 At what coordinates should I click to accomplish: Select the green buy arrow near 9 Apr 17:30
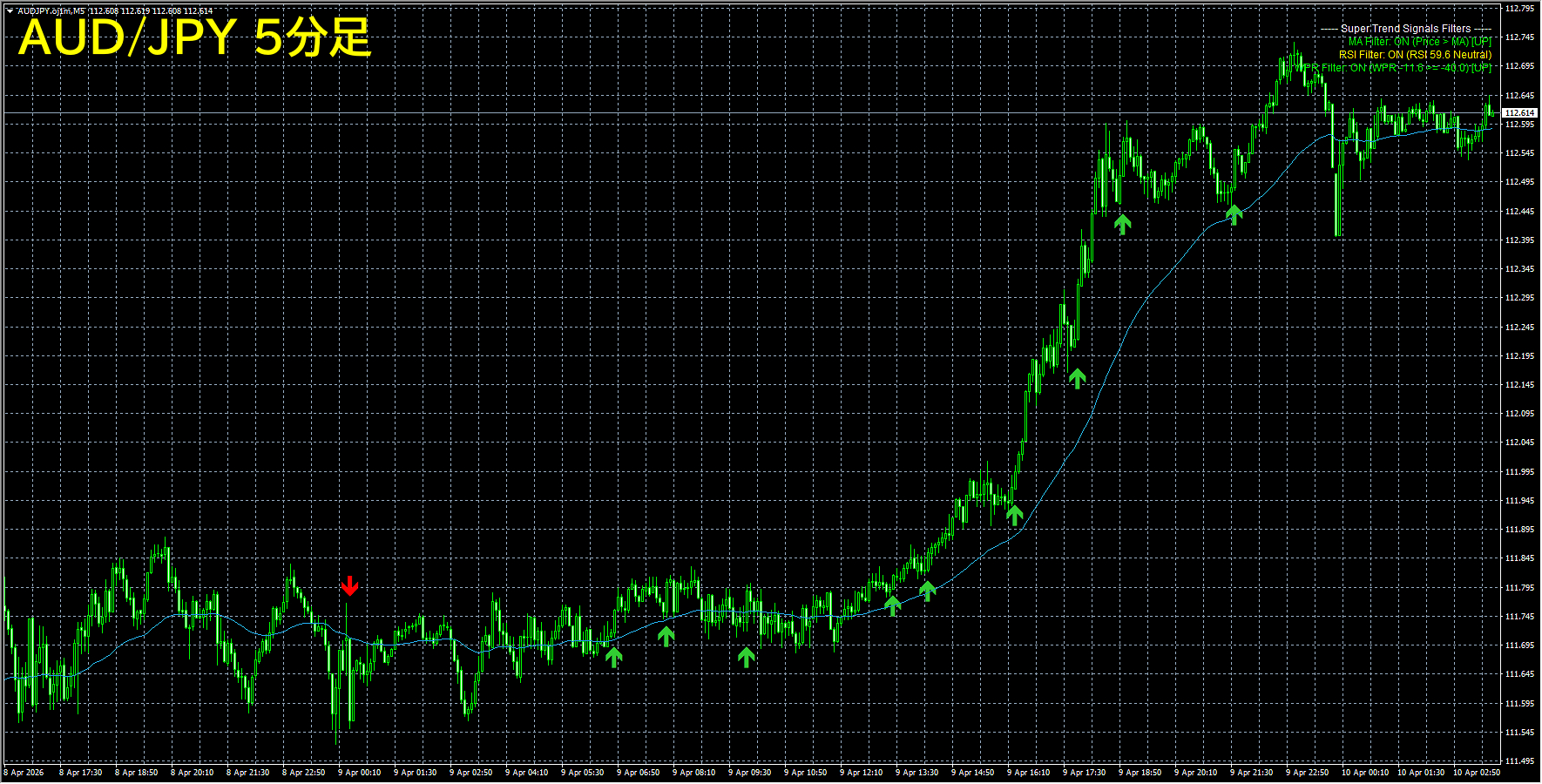pyautogui.click(x=1078, y=378)
